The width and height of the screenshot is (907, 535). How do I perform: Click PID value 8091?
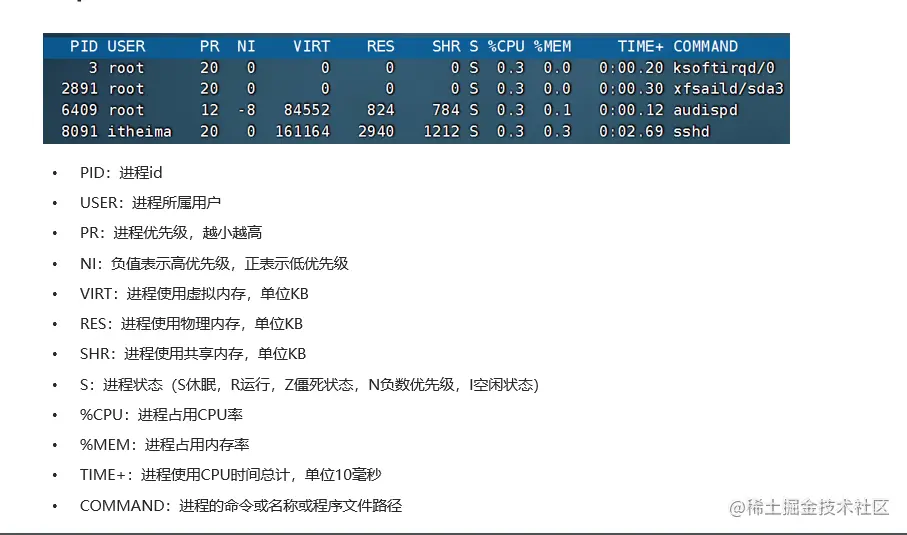point(79,131)
